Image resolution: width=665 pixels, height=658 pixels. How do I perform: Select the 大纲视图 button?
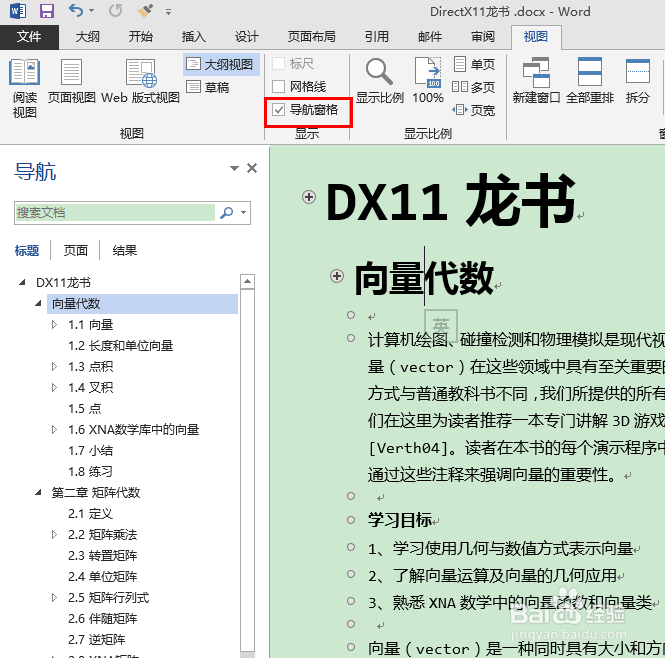221,64
